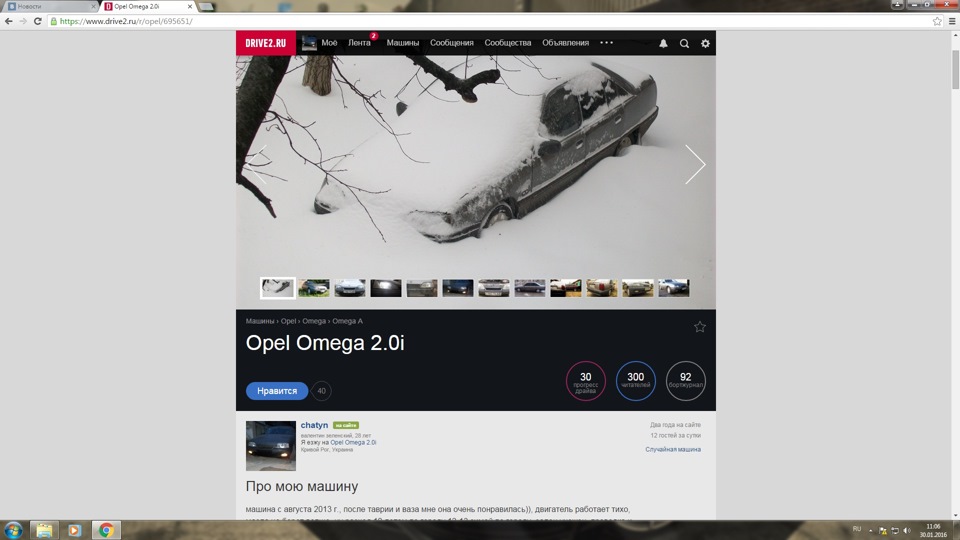Image resolution: width=960 pixels, height=540 pixels.
Task: Open the Сообщества menu item
Action: tap(508, 43)
